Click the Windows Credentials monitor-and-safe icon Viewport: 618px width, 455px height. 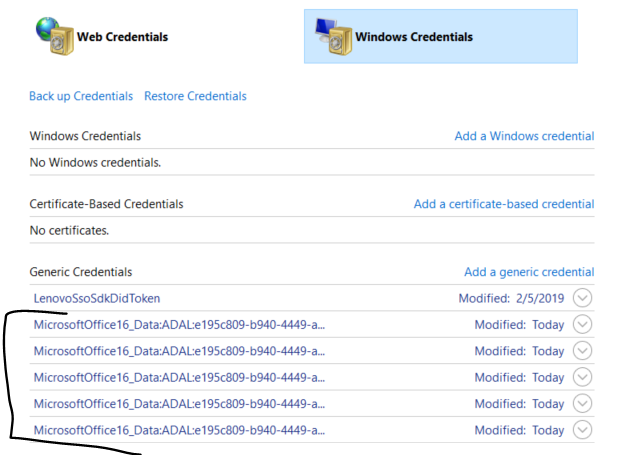coord(333,37)
